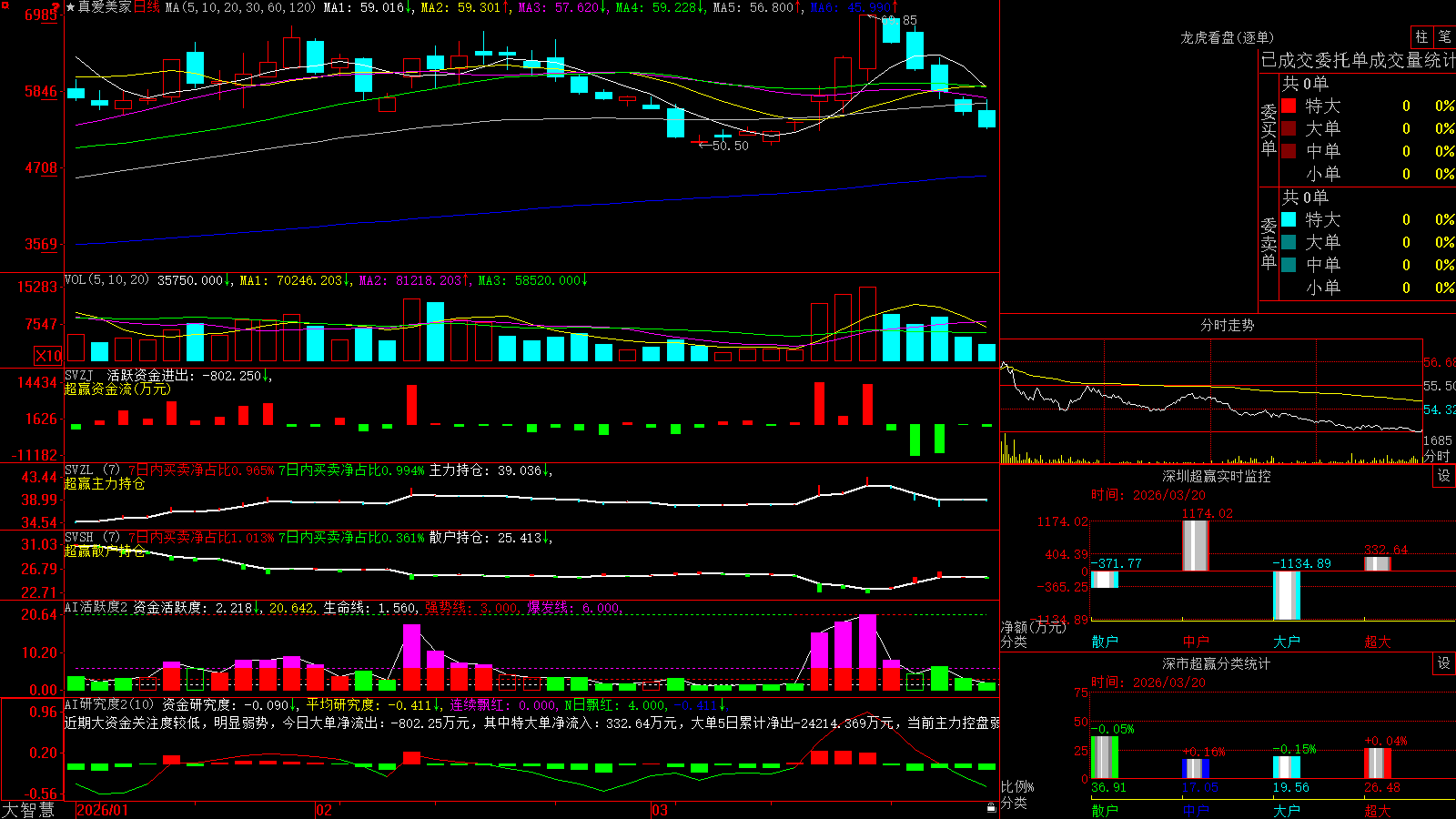Click teal 大单 sell-order swatch
Viewport: 1456px width, 819px height.
click(x=1289, y=242)
